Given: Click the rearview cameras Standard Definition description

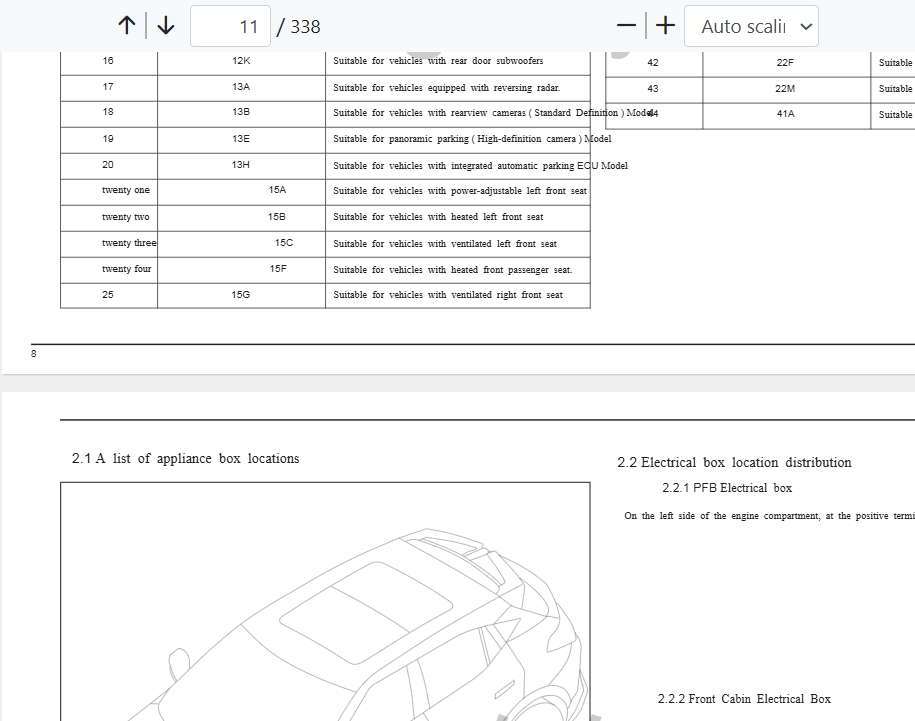Looking at the screenshot, I should point(493,113).
